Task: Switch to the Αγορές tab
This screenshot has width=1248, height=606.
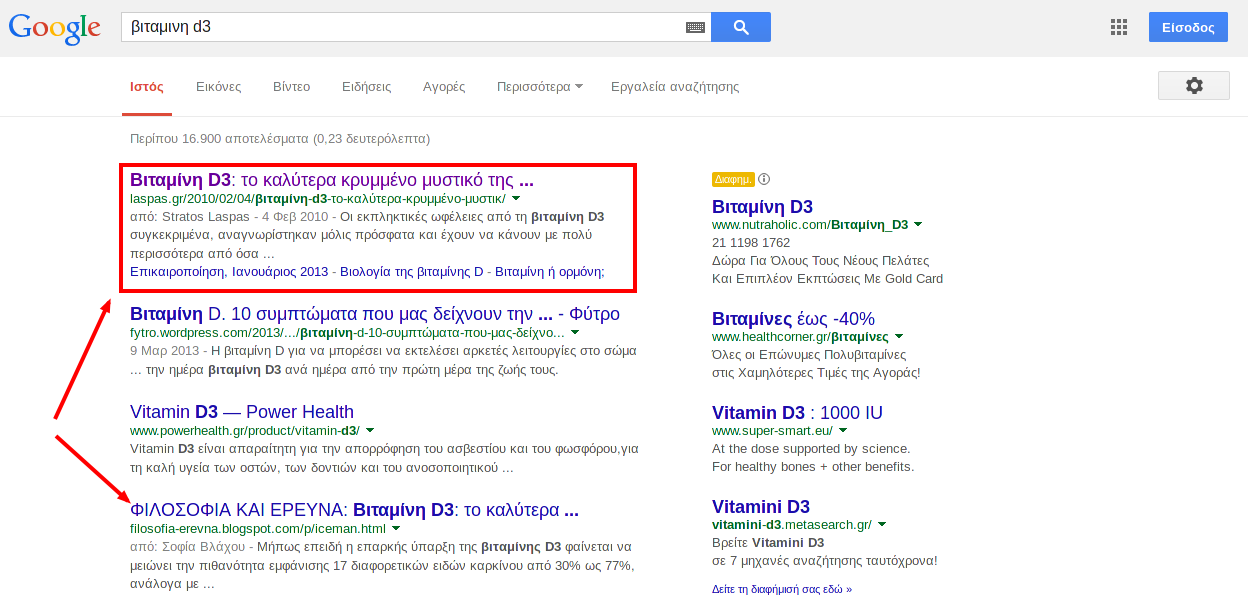Action: coord(444,87)
